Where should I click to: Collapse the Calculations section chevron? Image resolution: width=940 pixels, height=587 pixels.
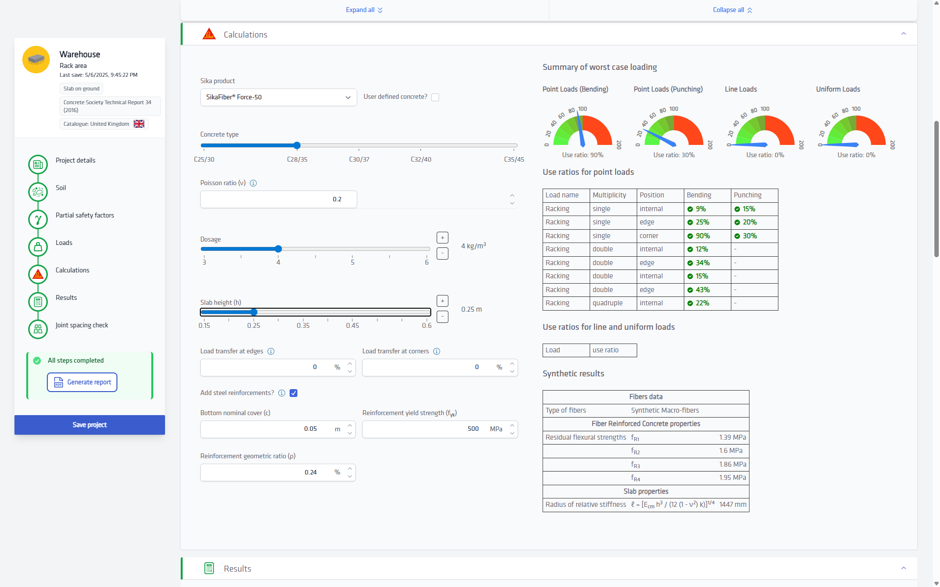(903, 34)
